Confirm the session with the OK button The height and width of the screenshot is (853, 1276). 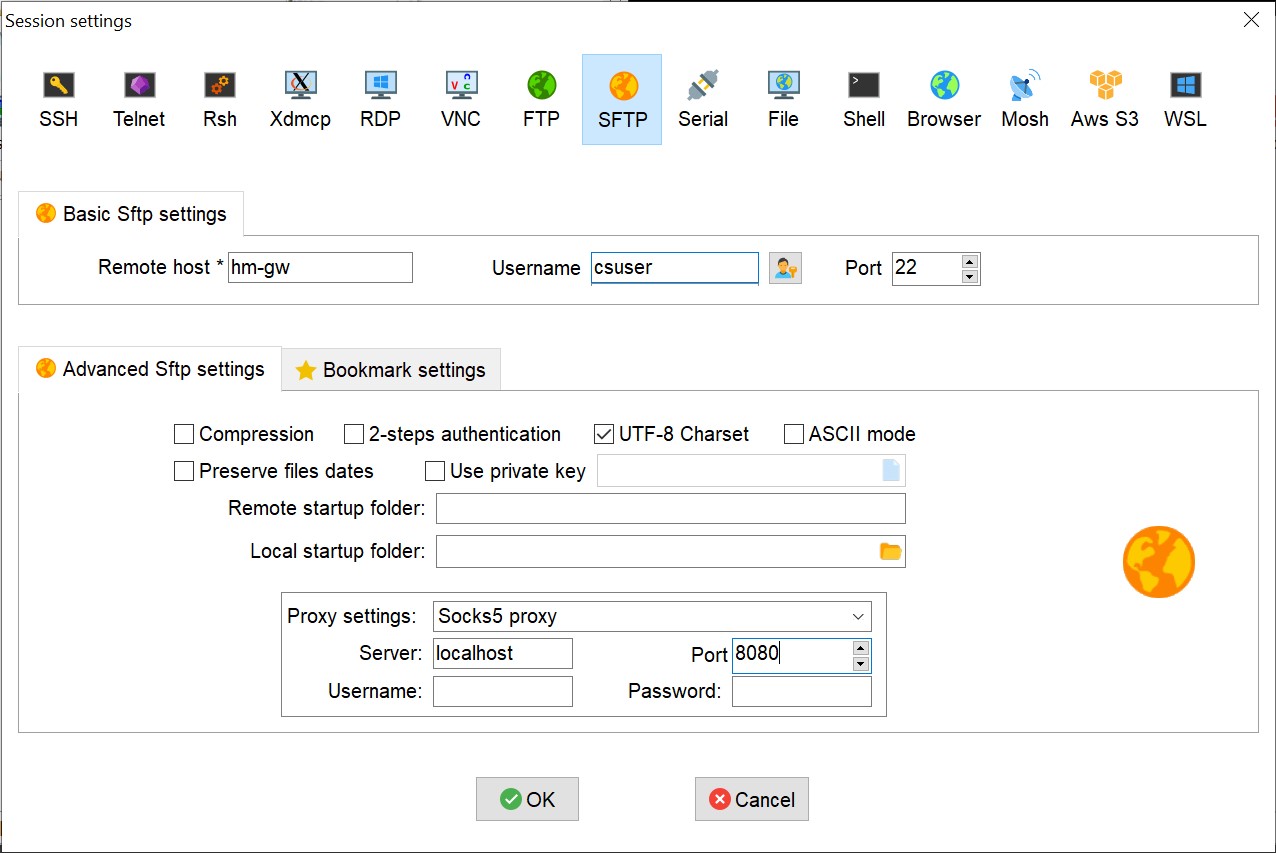[527, 799]
